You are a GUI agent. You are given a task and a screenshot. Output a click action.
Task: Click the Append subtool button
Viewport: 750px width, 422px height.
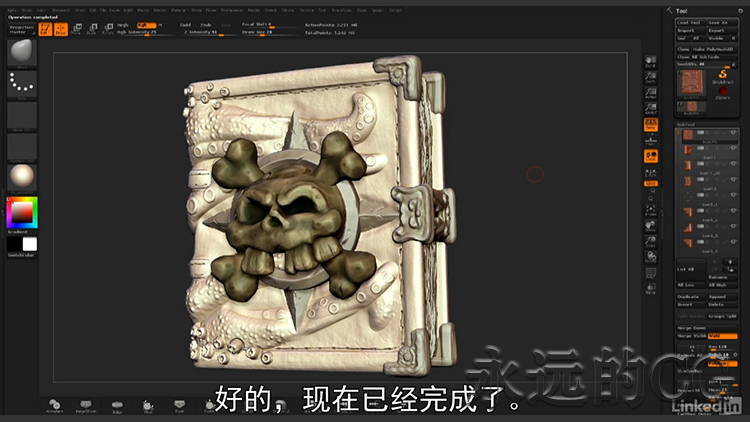tap(722, 297)
